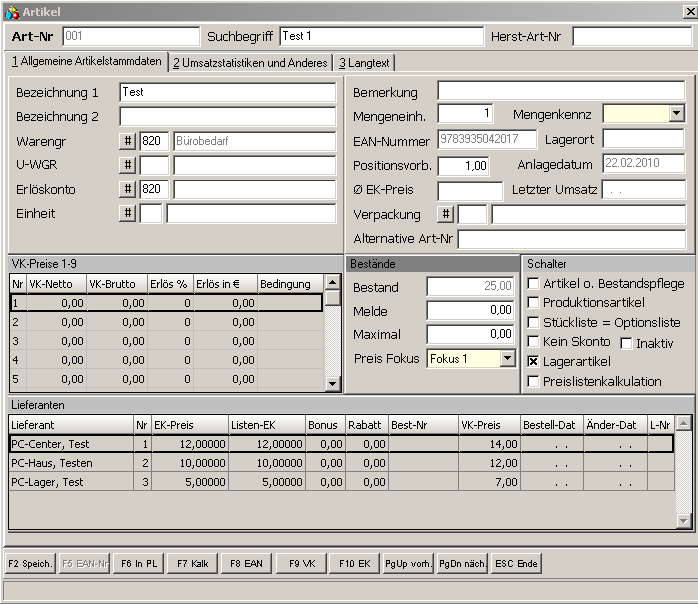Click the F8 EAN toolbar button
The image size is (698, 604).
[x=246, y=563]
